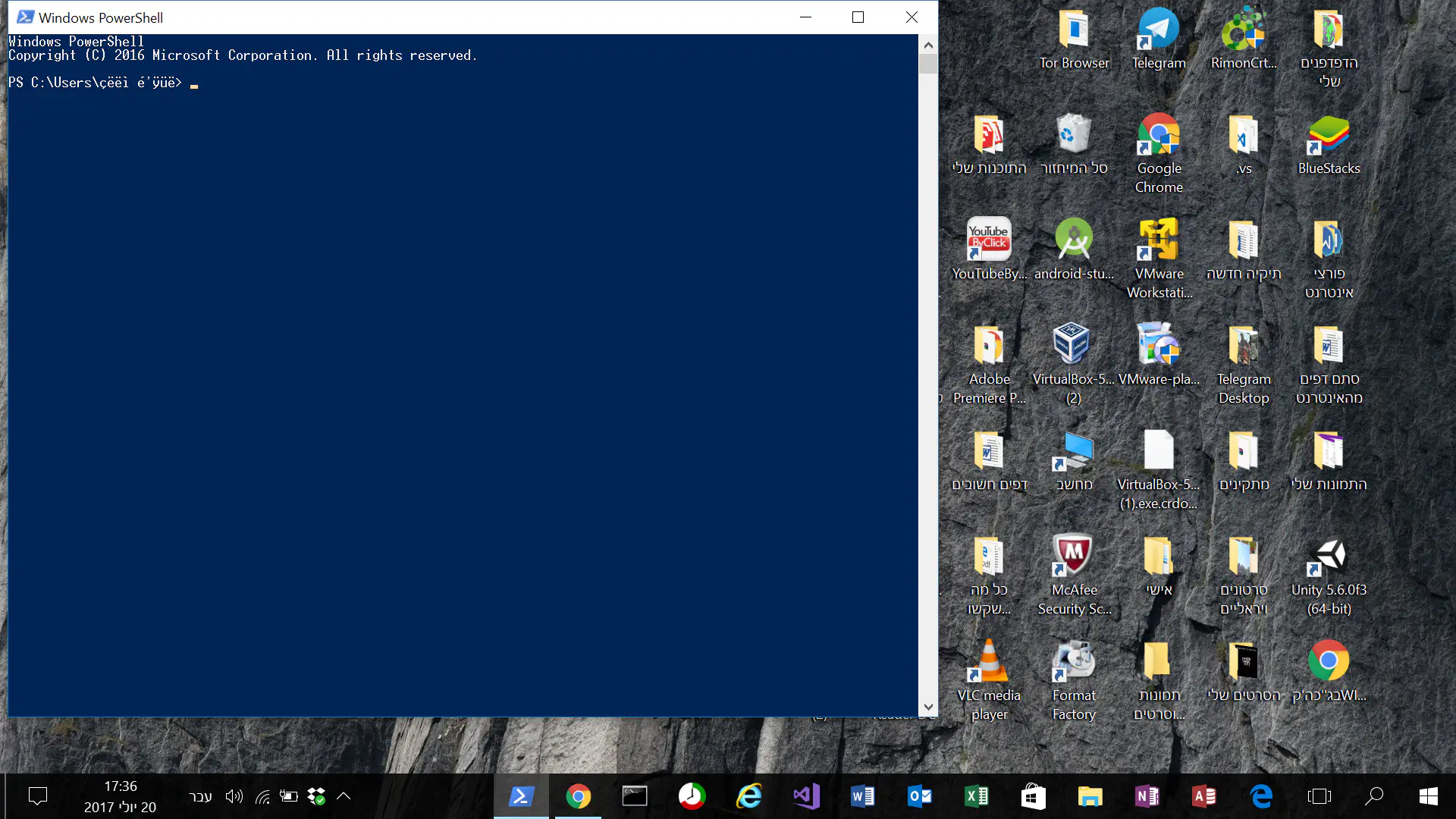1456x819 pixels.
Task: Click the taskbar clock and date
Action: click(x=120, y=796)
